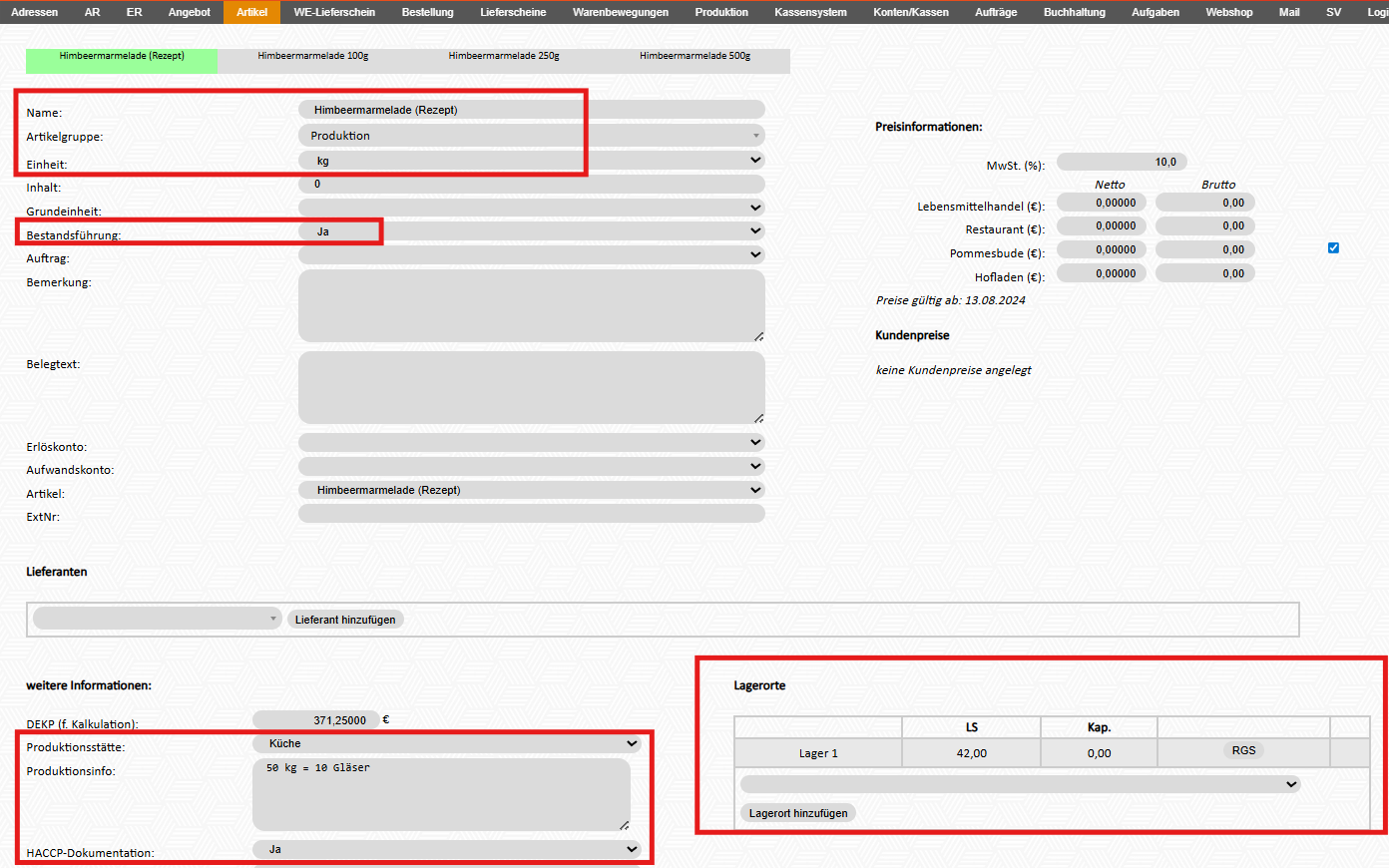1389x868 pixels.
Task: Open the supplier selection combo box
Action: pyautogui.click(x=157, y=620)
